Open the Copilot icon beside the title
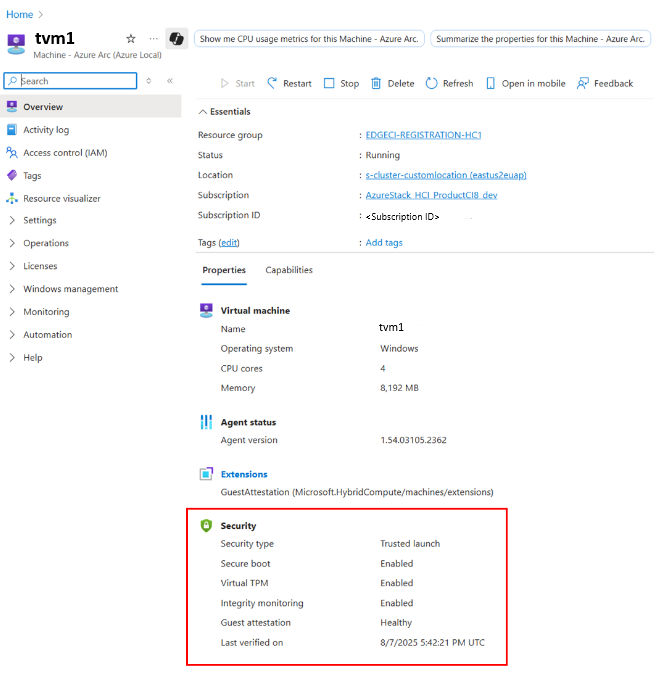Screen dimensions: 665x681 tap(177, 38)
